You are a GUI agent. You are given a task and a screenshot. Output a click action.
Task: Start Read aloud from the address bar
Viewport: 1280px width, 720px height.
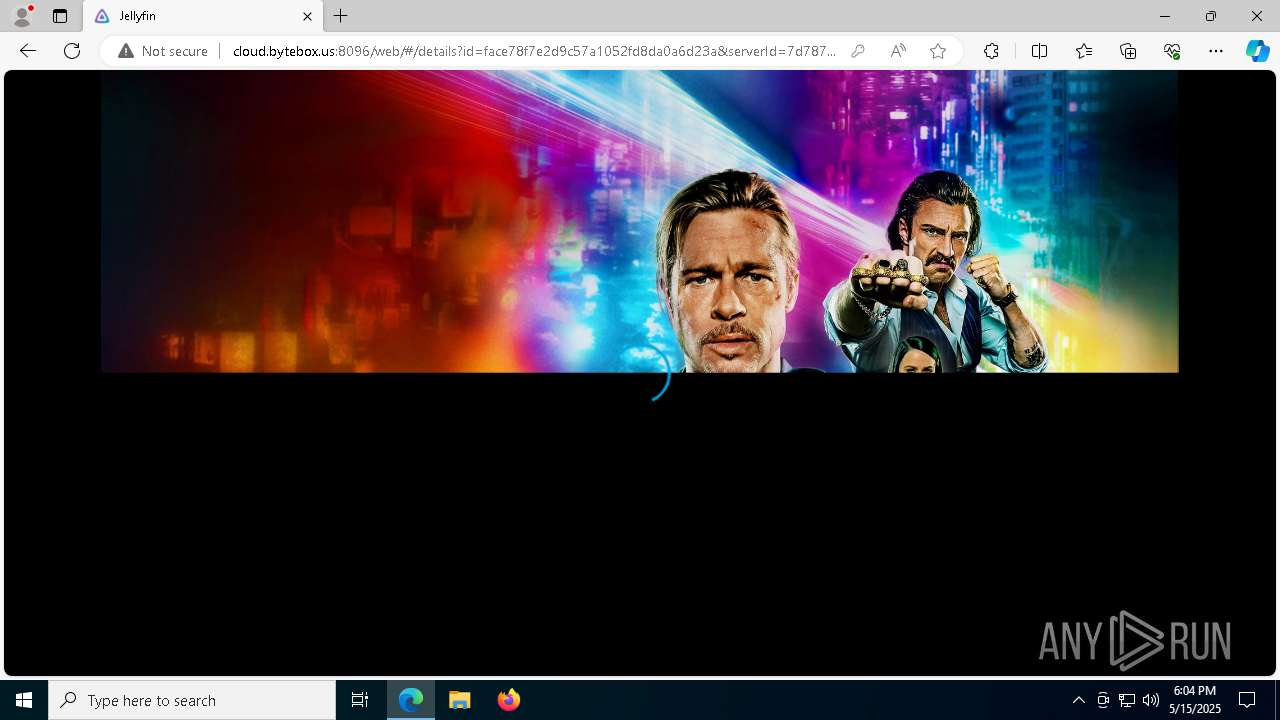point(898,51)
